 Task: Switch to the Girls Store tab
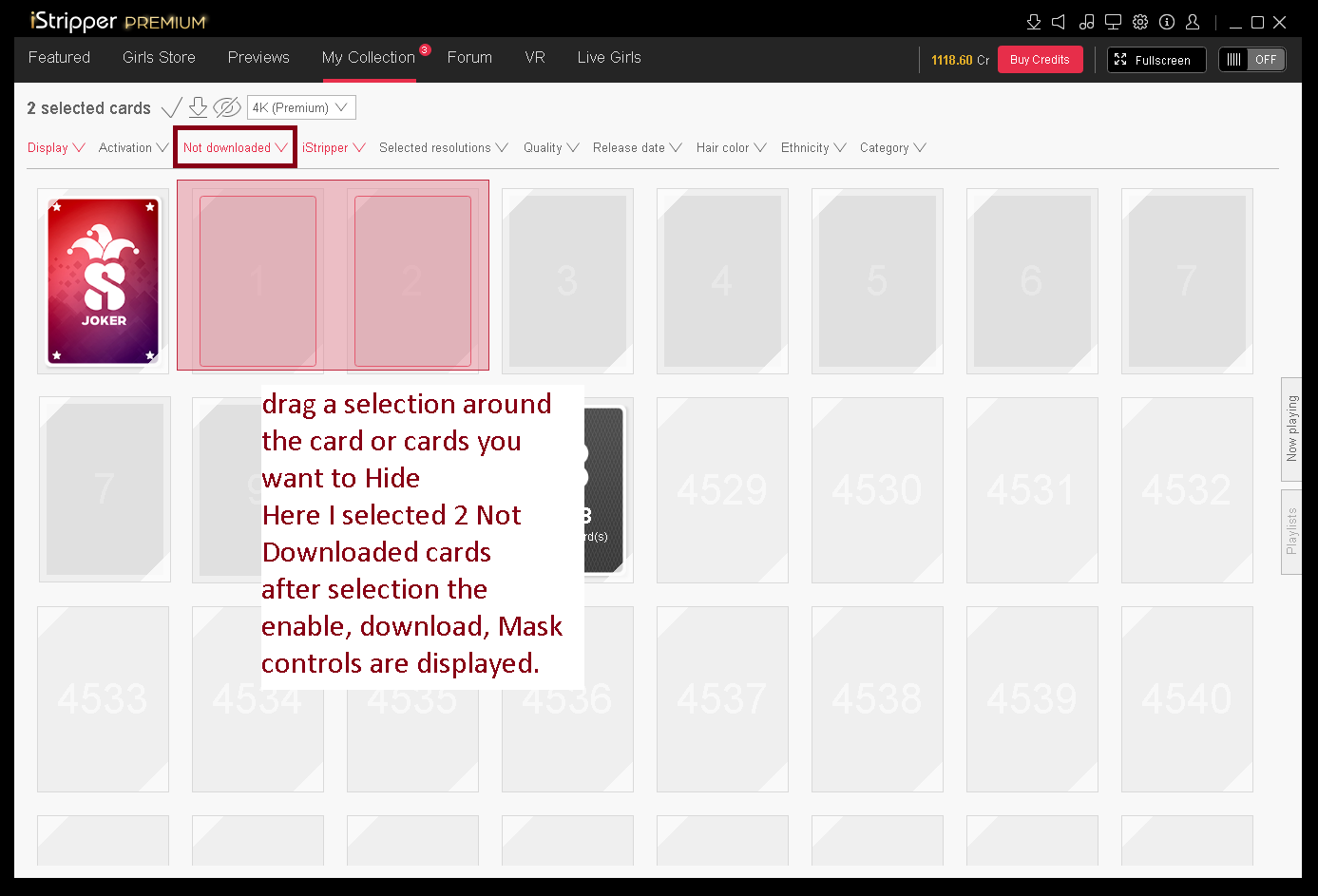pos(159,58)
